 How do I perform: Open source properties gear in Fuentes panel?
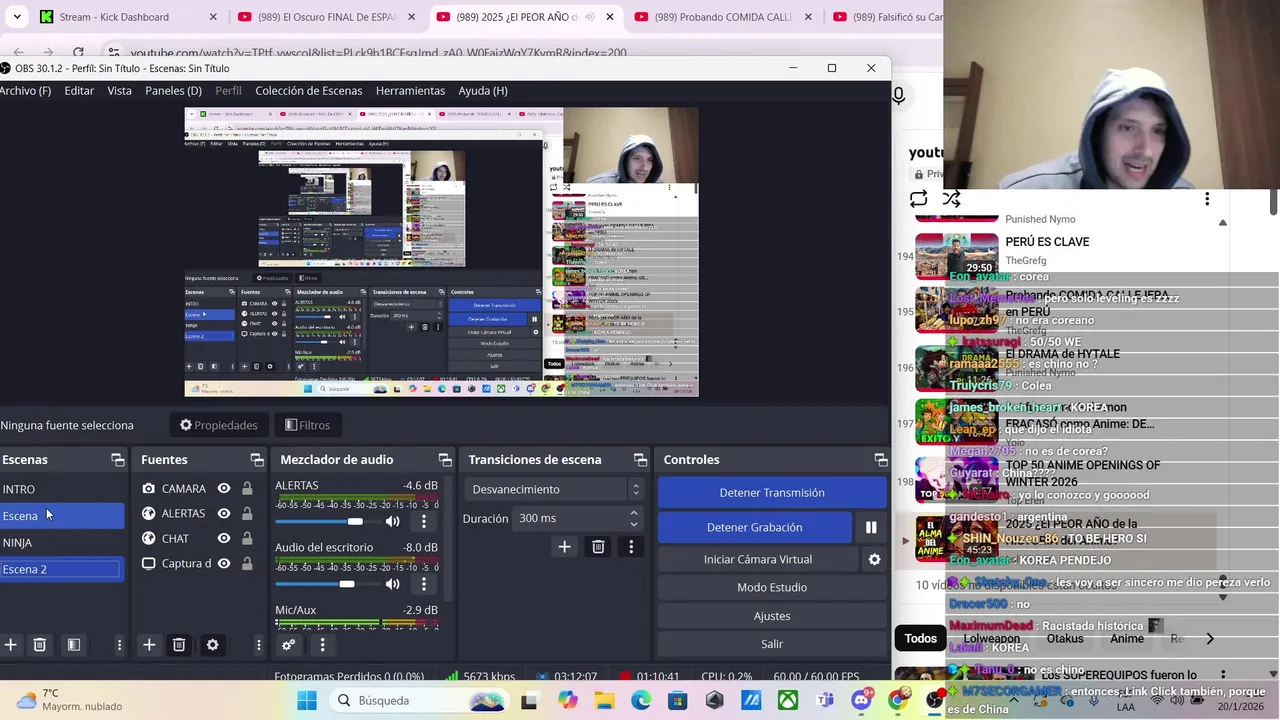click(212, 645)
